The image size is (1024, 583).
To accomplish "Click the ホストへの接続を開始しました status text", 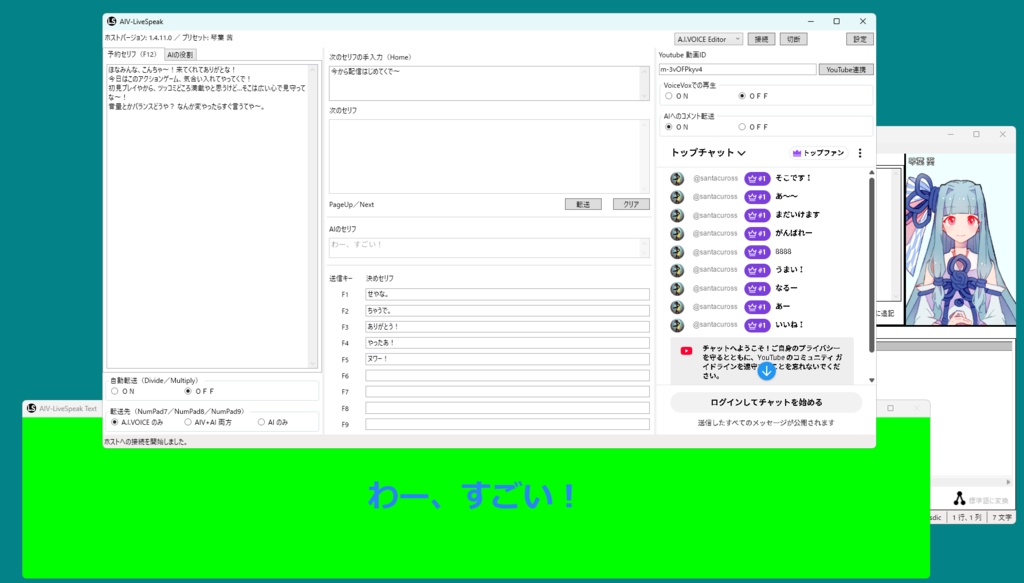I will click(x=146, y=442).
